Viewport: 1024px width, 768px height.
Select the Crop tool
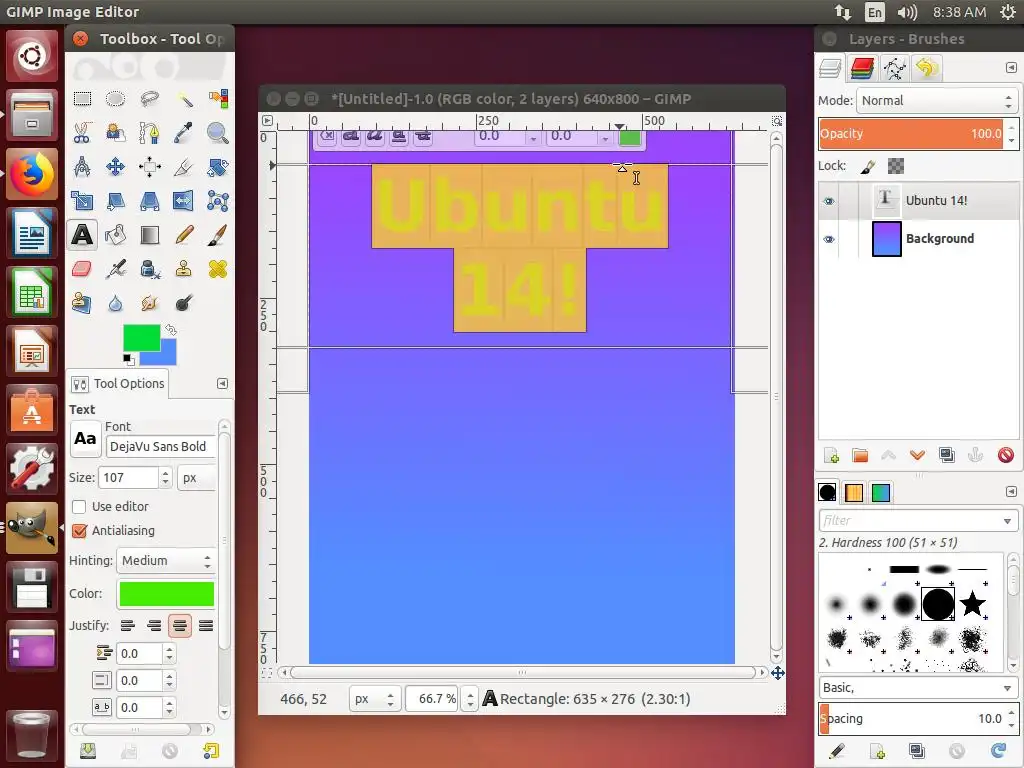184,167
